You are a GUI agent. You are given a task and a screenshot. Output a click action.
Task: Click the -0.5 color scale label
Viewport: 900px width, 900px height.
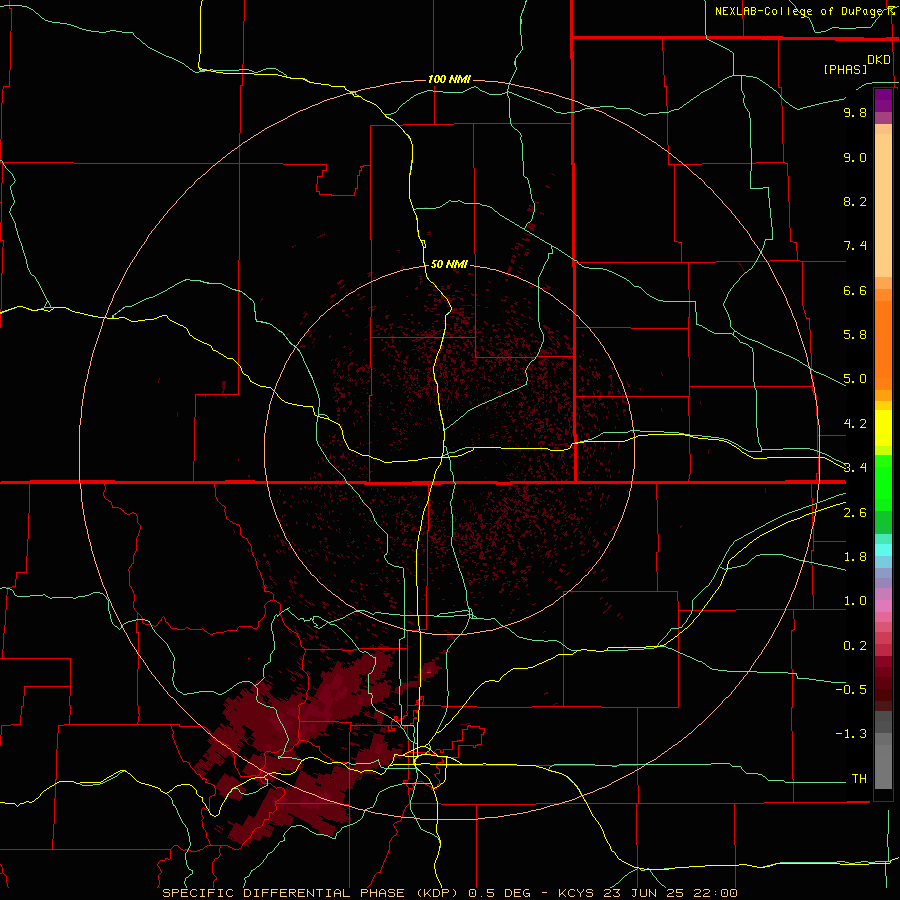pos(851,689)
